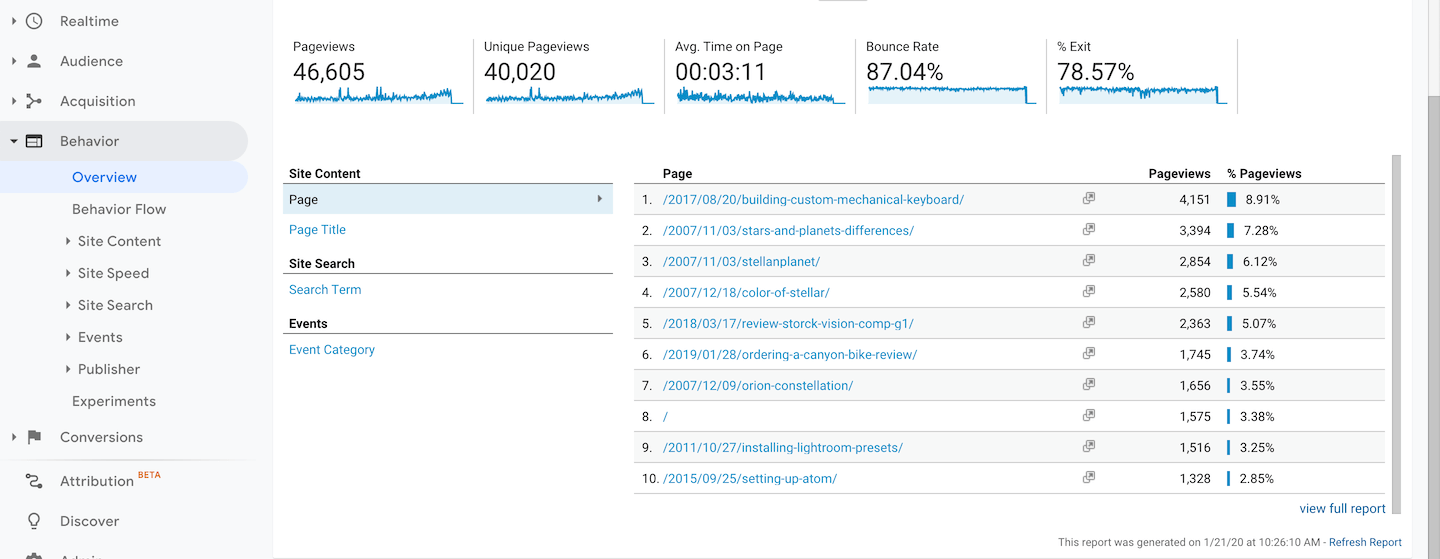The width and height of the screenshot is (1440, 559).
Task: Expand the Acquisition section arrow
Action: click(x=14, y=101)
